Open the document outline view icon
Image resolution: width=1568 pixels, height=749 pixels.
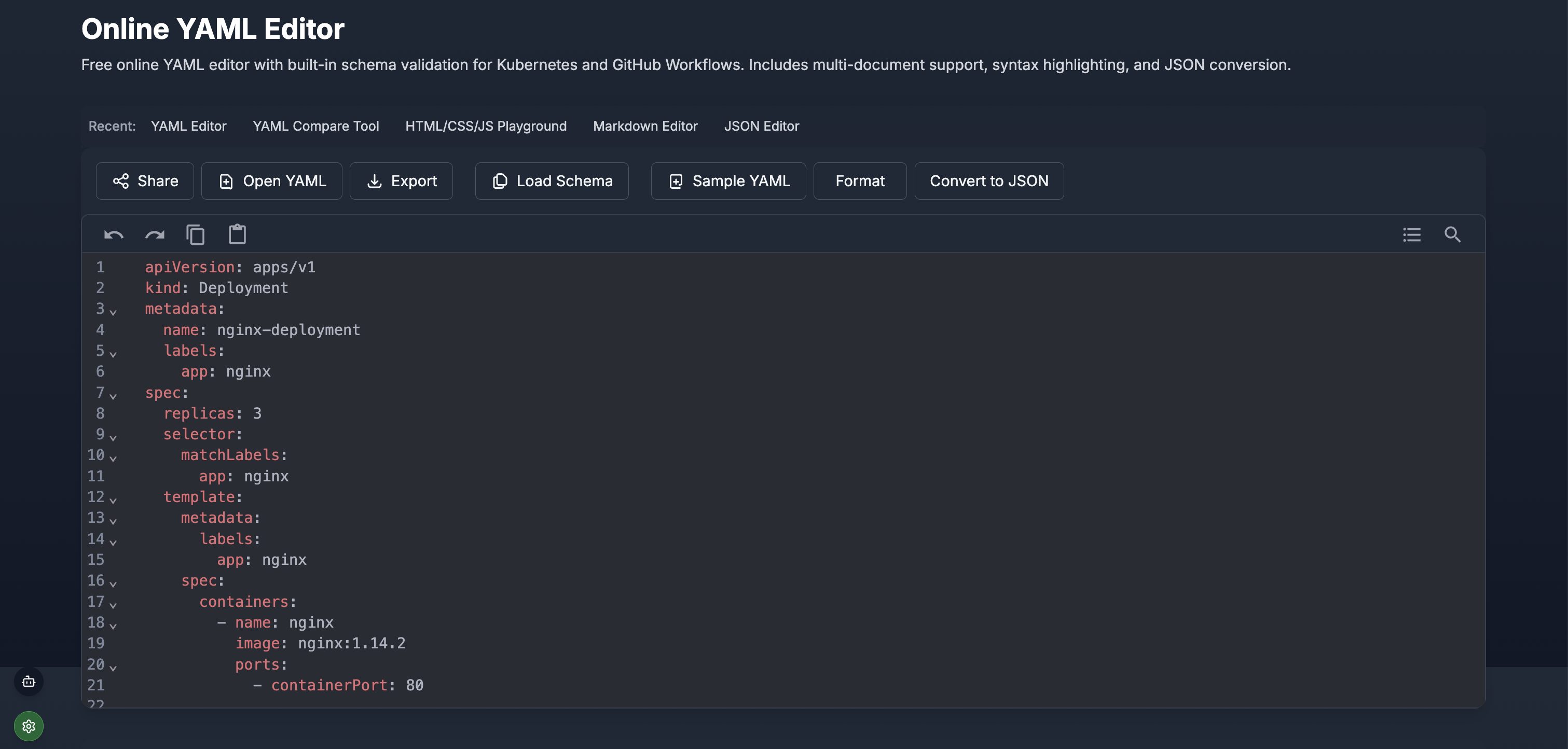pos(1412,234)
